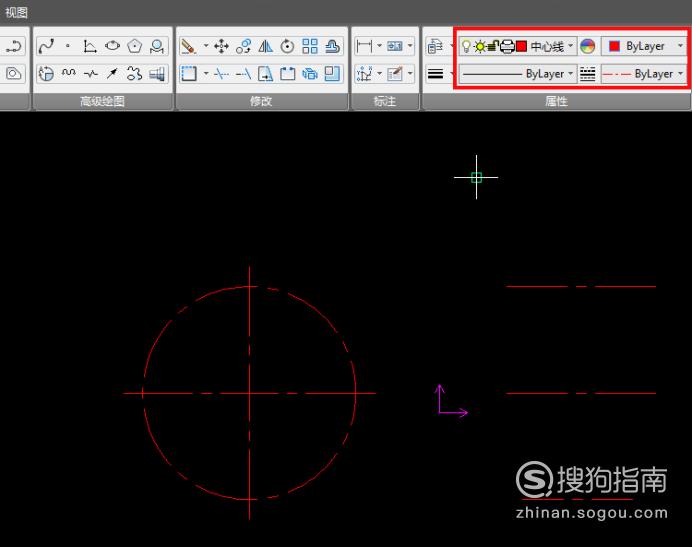Expand the 属性 panel title
This screenshot has width=692, height=547.
click(x=556, y=101)
